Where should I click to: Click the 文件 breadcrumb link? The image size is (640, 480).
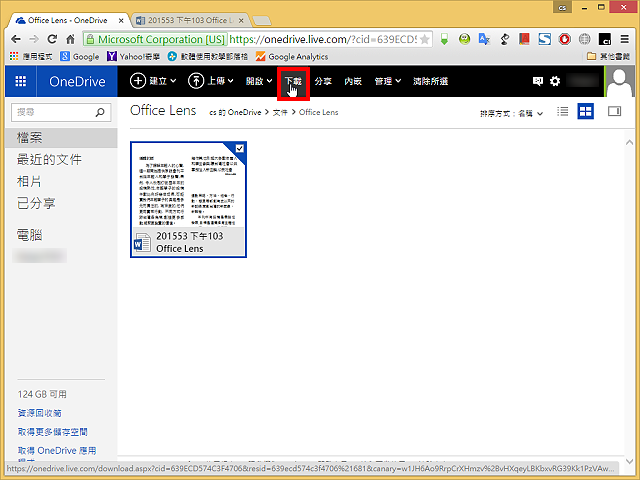[280, 112]
